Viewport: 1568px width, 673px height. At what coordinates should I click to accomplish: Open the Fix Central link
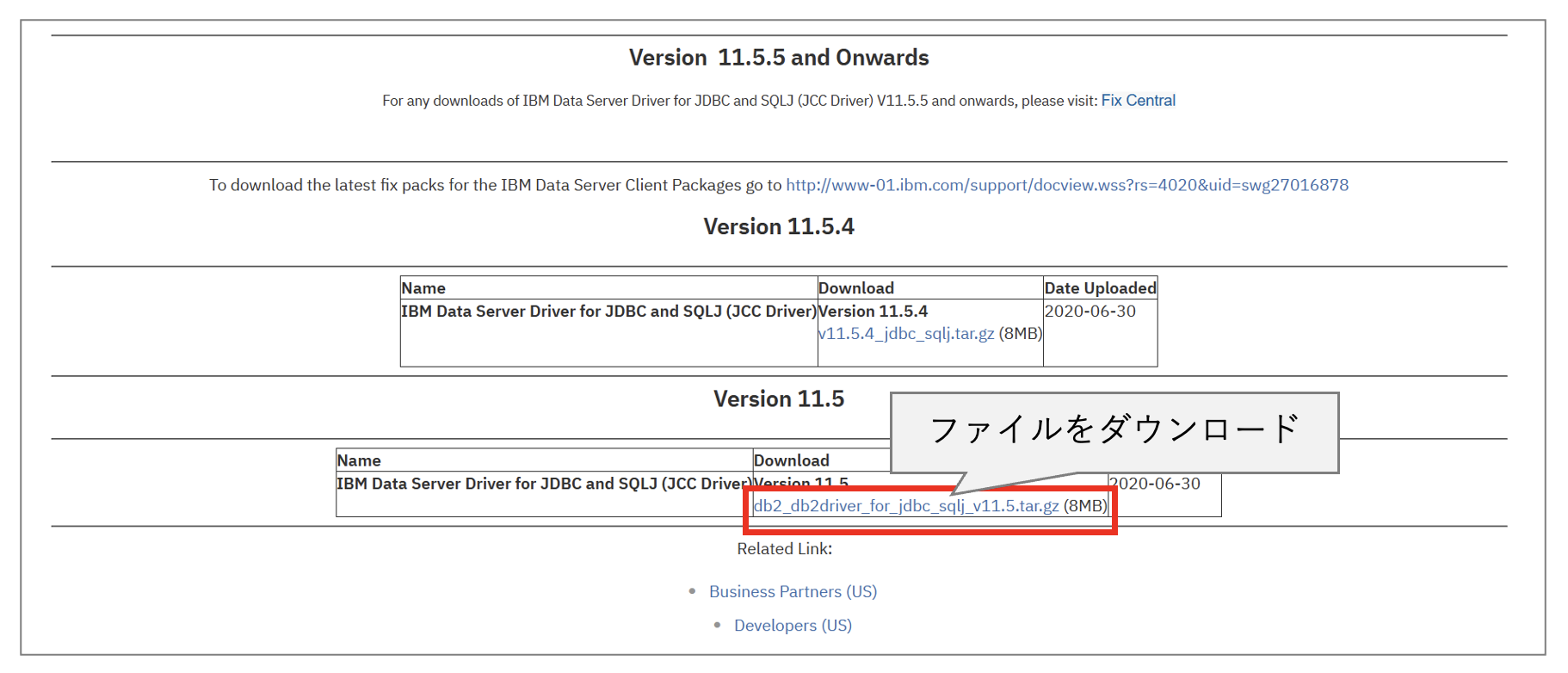1138,101
